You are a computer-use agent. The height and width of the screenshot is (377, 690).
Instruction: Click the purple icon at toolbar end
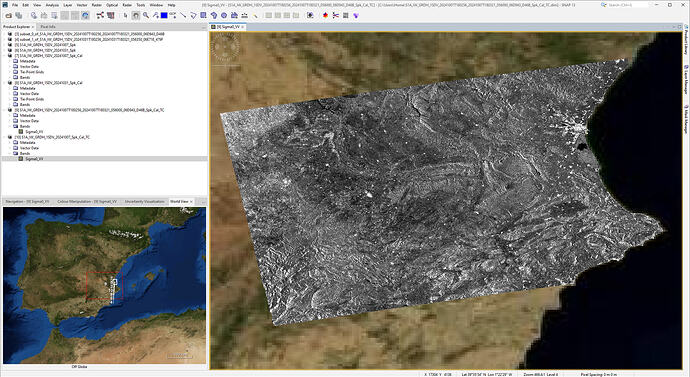pos(356,15)
